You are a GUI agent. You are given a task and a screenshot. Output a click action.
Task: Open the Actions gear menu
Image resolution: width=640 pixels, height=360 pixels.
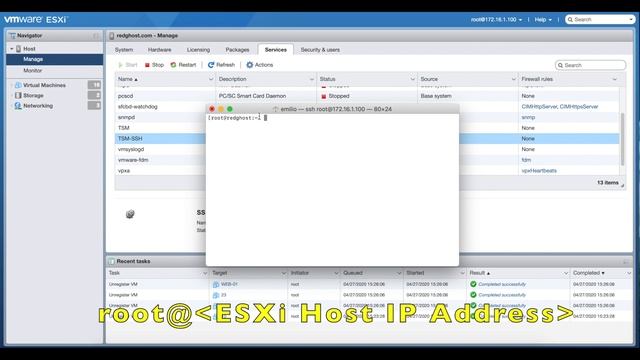click(x=260, y=65)
